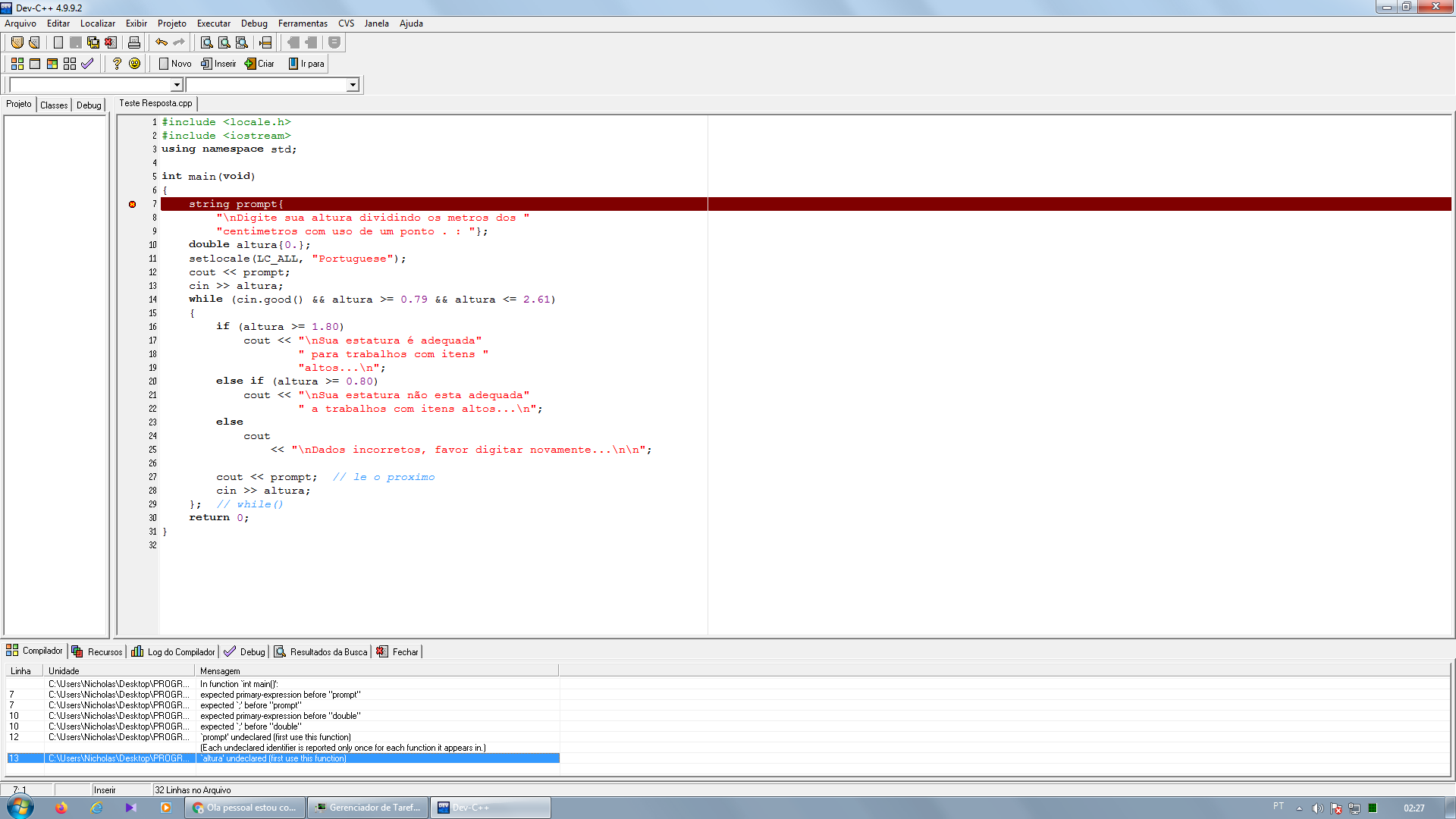Click the Find magnifier icon
This screenshot has width=1456, height=819.
[x=206, y=42]
